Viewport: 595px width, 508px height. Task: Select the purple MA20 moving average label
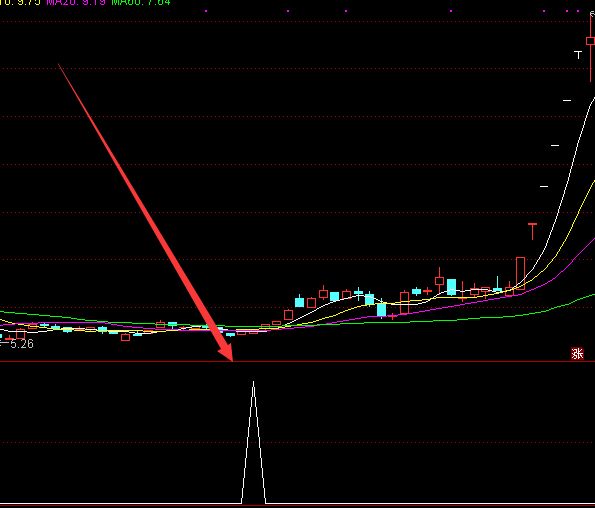coord(76,2)
